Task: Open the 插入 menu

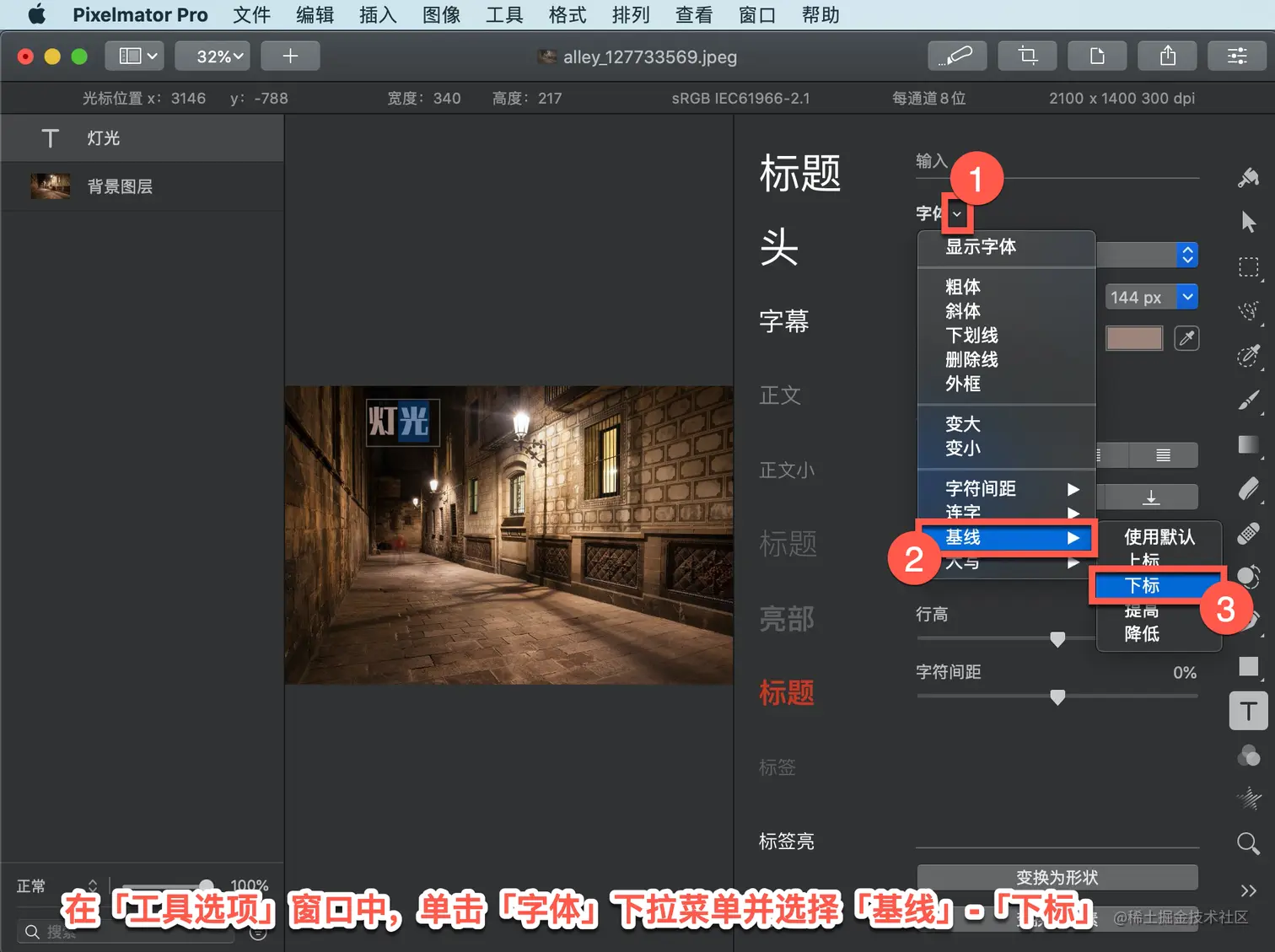Action: 378,14
